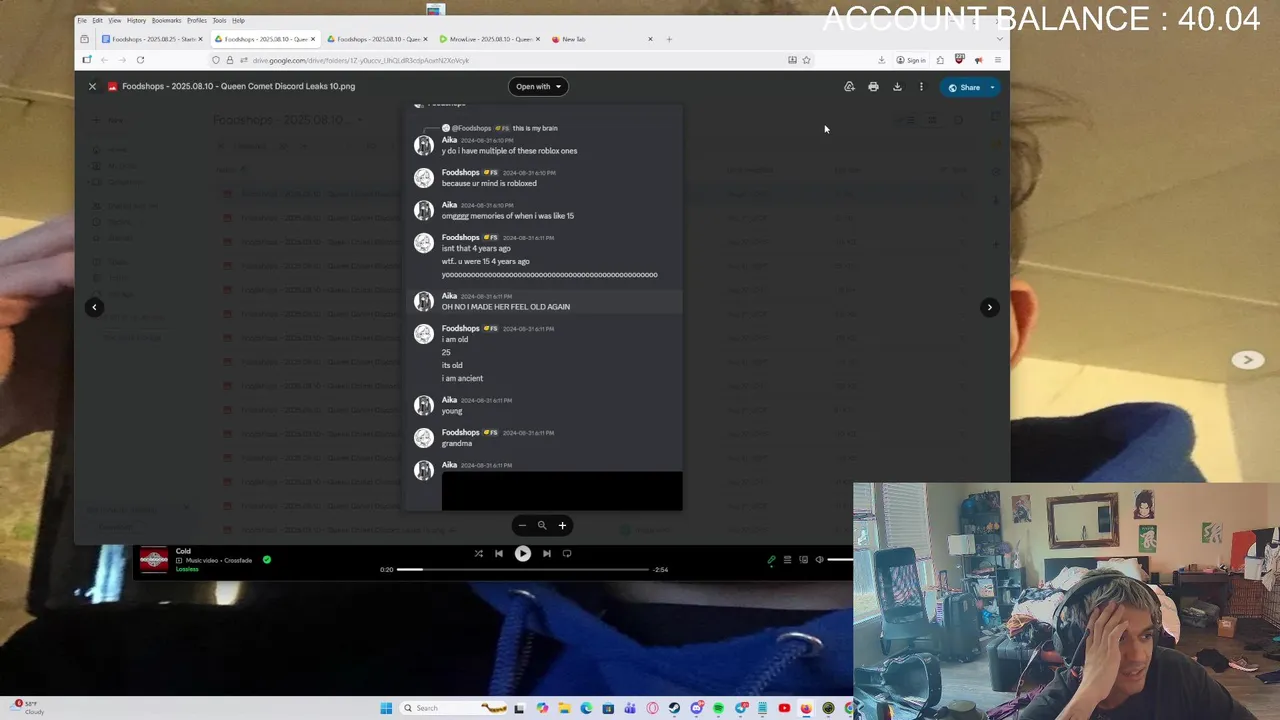
Task: Play the song Cold
Action: pos(522,553)
